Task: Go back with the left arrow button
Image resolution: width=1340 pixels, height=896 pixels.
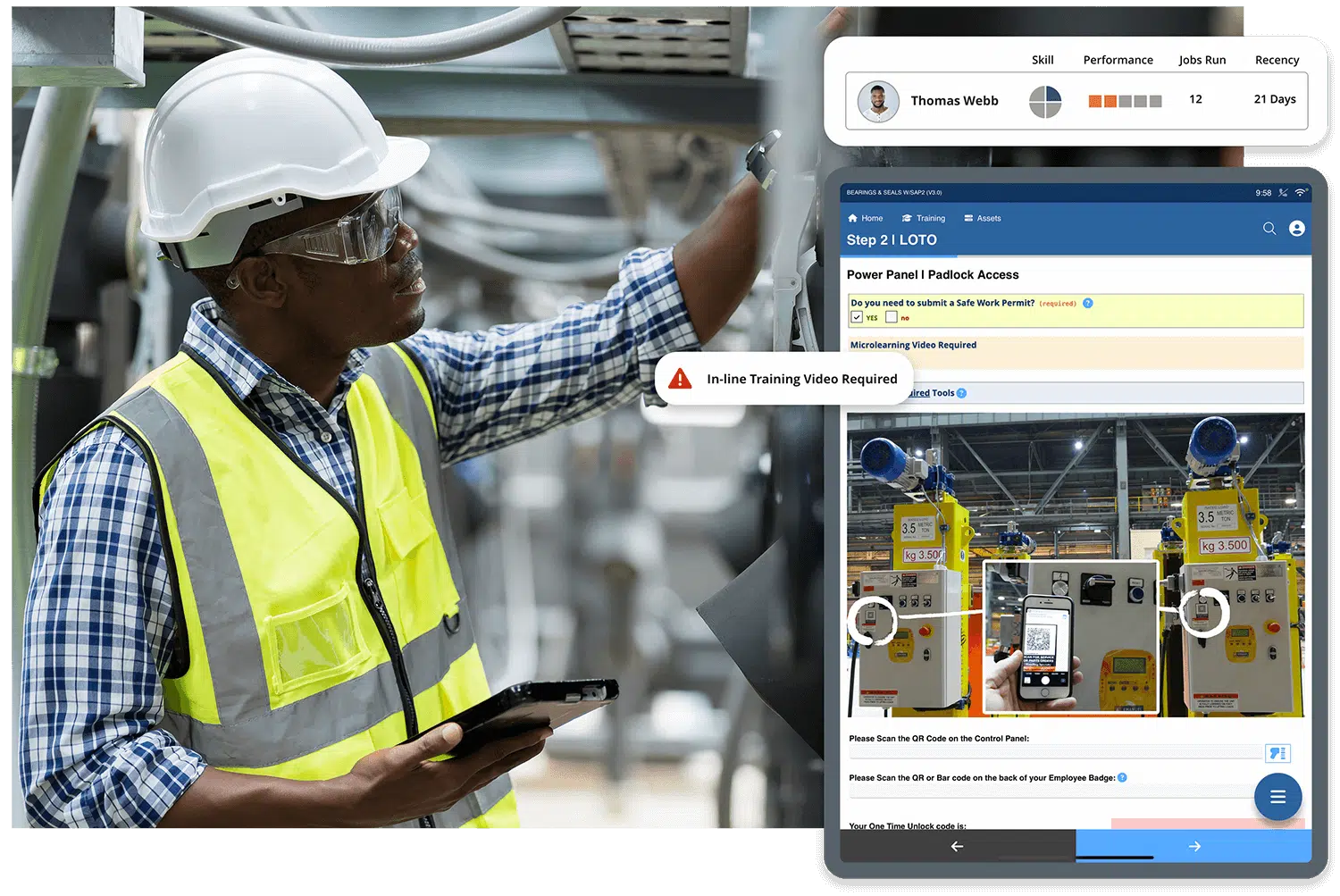Action: pos(958,846)
